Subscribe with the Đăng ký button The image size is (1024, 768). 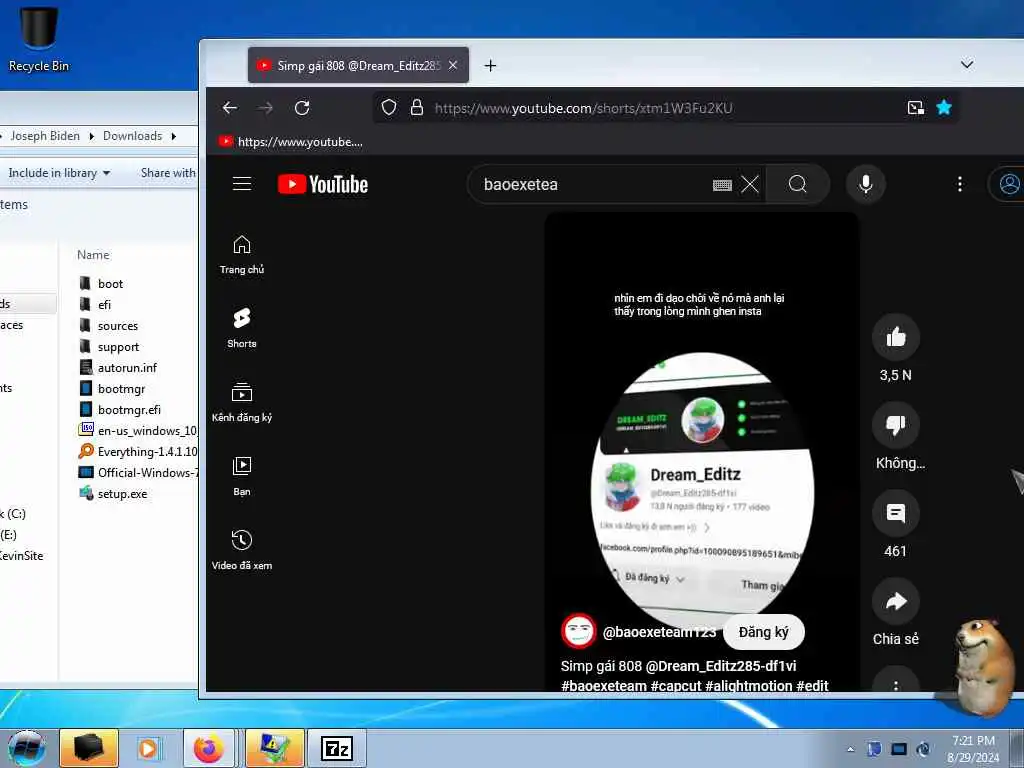coord(763,632)
